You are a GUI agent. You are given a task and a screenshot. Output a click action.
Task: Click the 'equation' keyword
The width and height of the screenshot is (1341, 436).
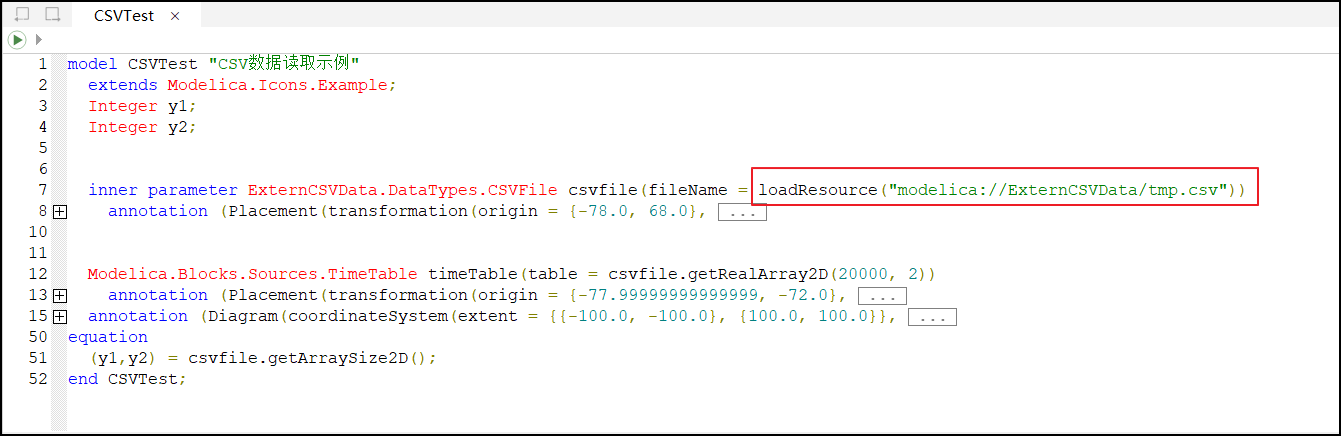[x=107, y=337]
